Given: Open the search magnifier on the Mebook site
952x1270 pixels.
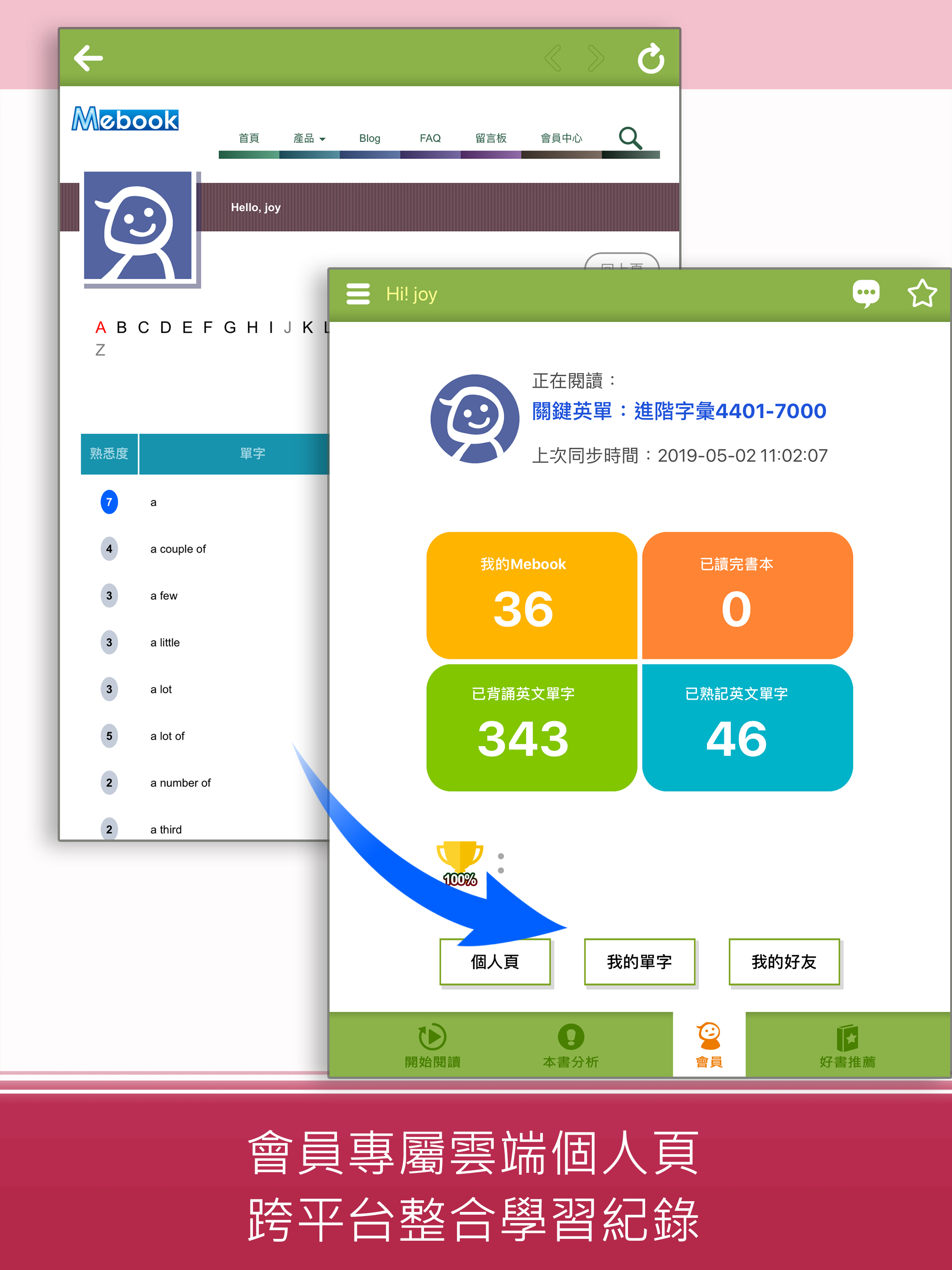Looking at the screenshot, I should 630,138.
